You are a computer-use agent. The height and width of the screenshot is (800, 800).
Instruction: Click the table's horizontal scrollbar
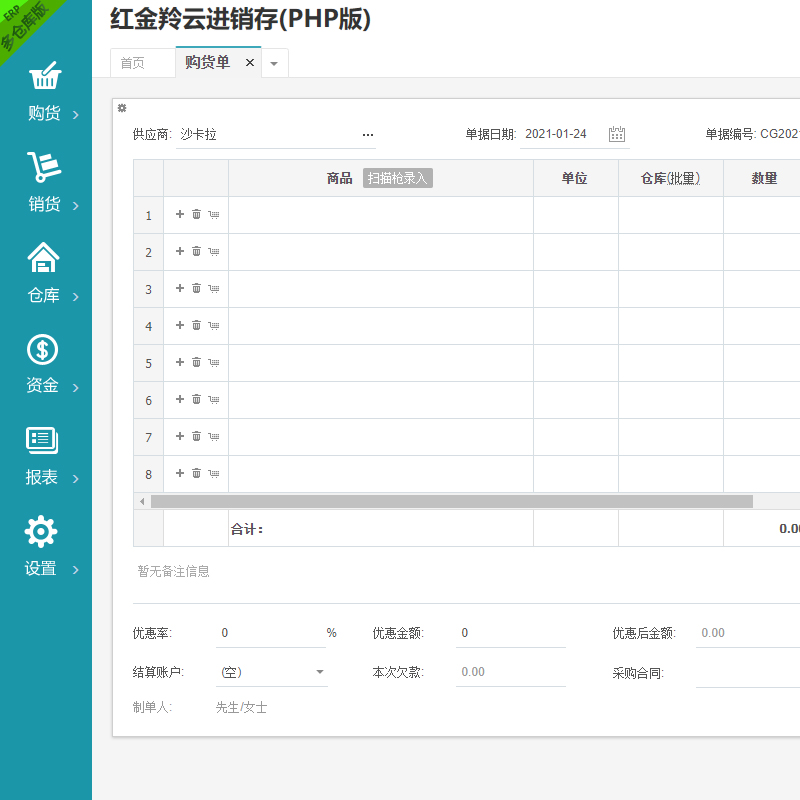pyautogui.click(x=450, y=501)
